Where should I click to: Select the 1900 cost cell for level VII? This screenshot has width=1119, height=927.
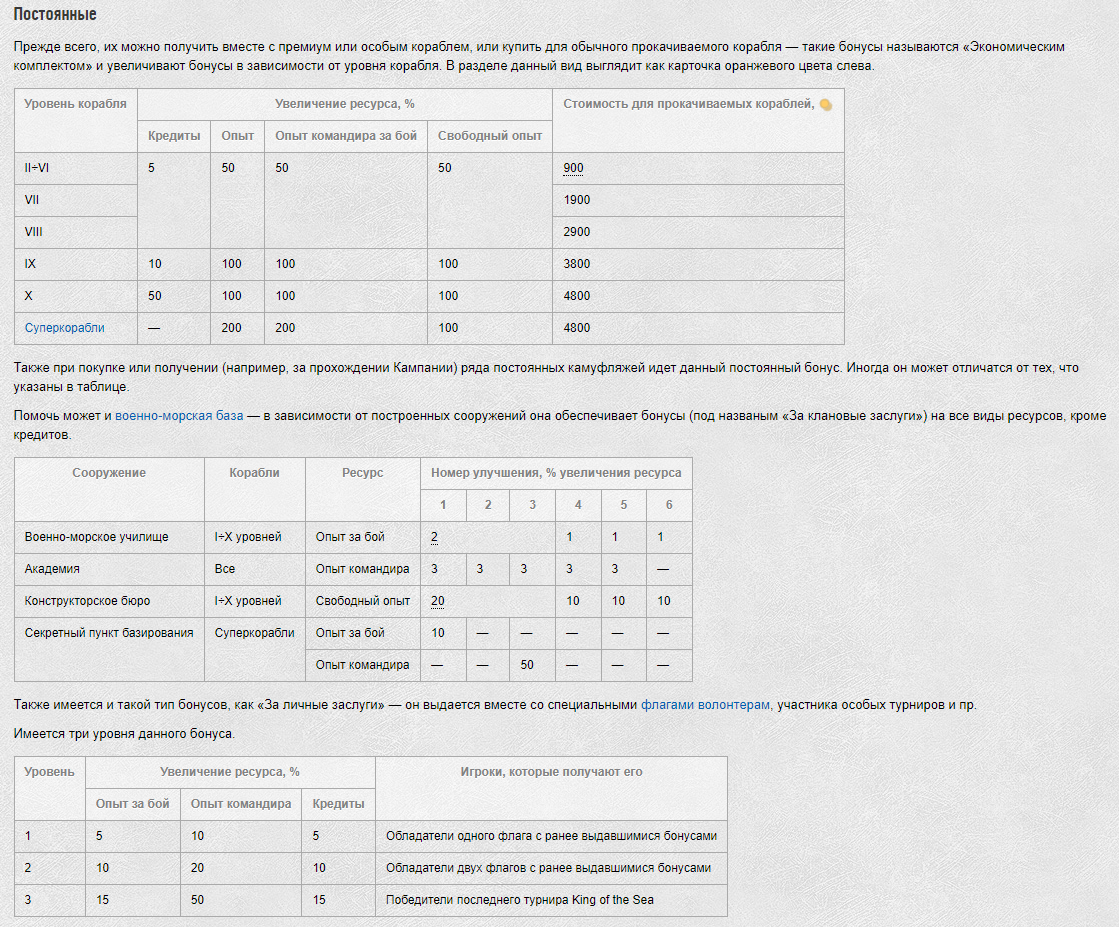pos(577,200)
